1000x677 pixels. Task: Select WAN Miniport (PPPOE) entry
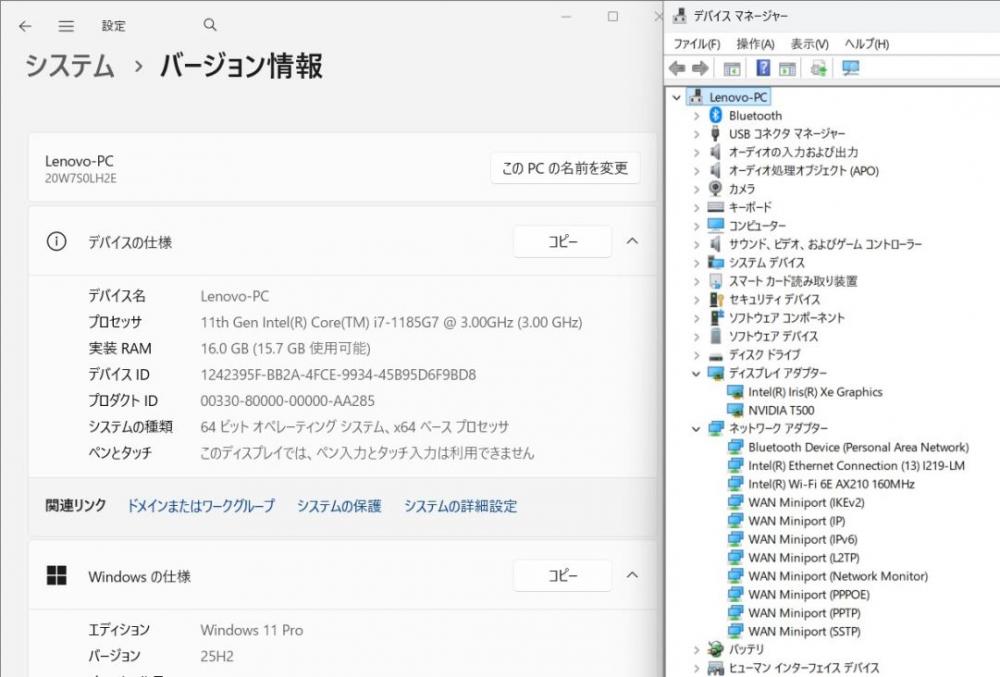809,594
